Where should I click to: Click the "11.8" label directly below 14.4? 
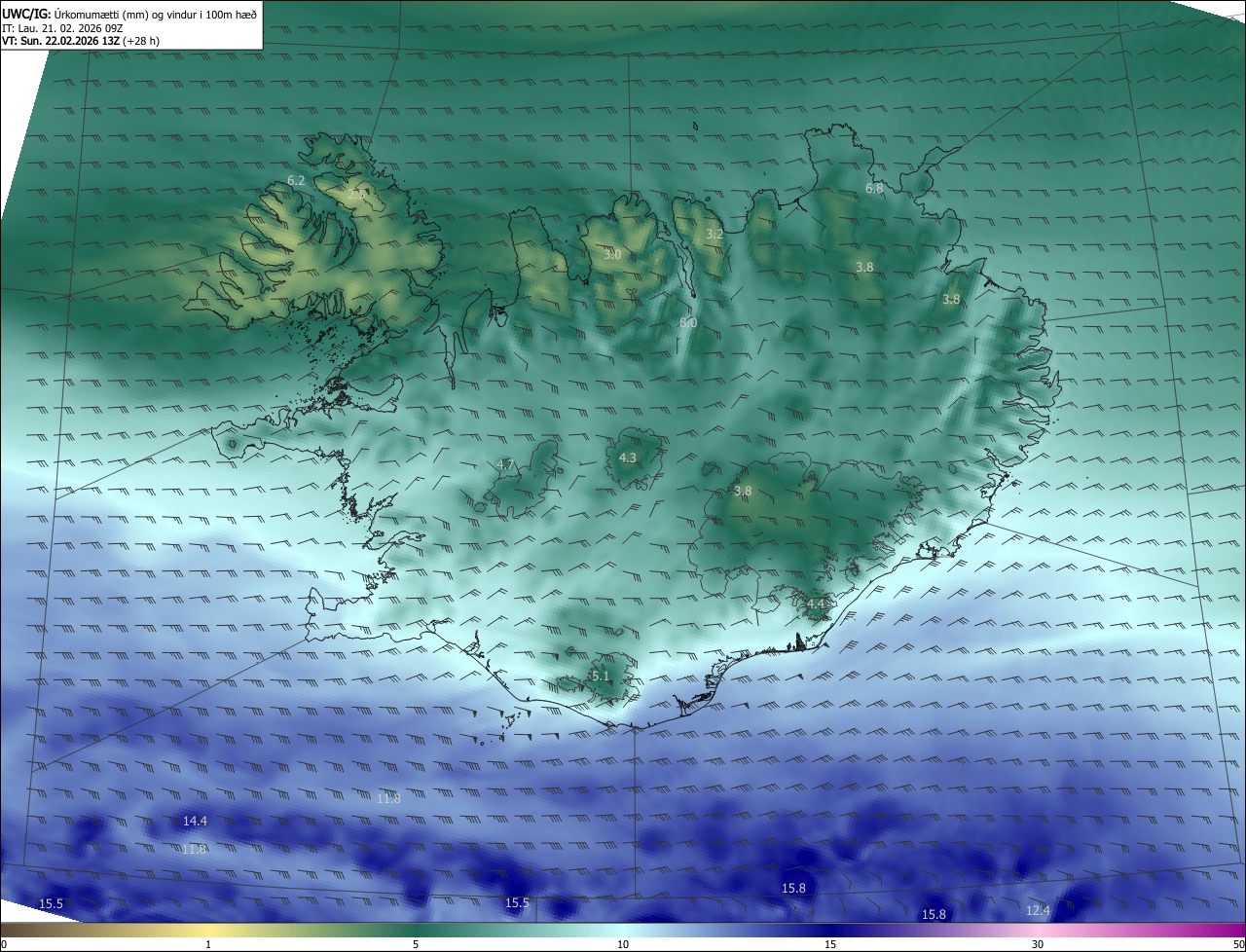[195, 850]
